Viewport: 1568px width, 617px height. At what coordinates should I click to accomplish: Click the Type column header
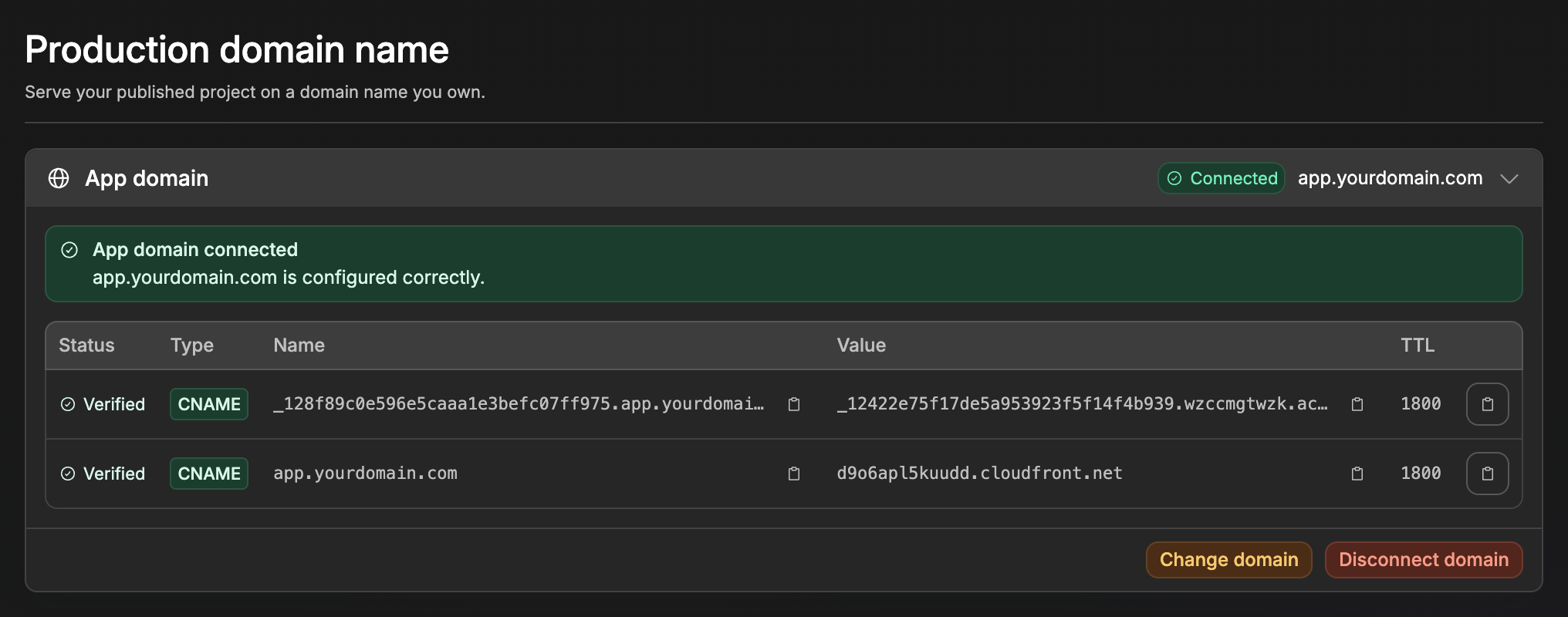[192, 346]
